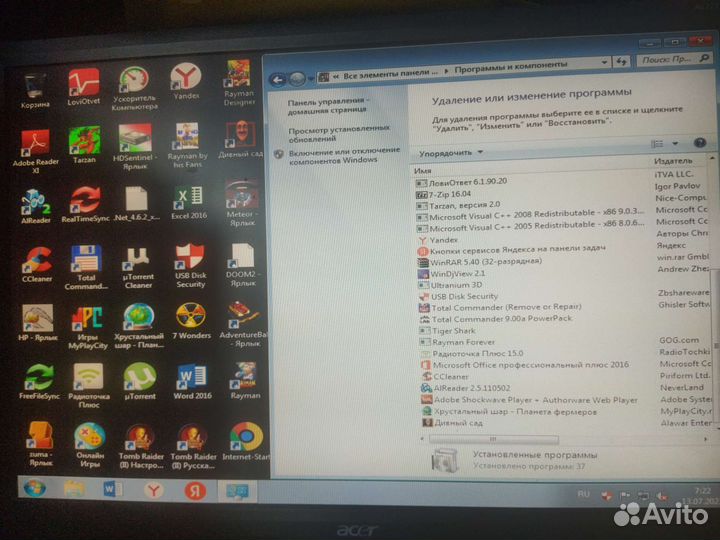
Task: Go to Панель управления домашняя страница
Action: [330, 107]
